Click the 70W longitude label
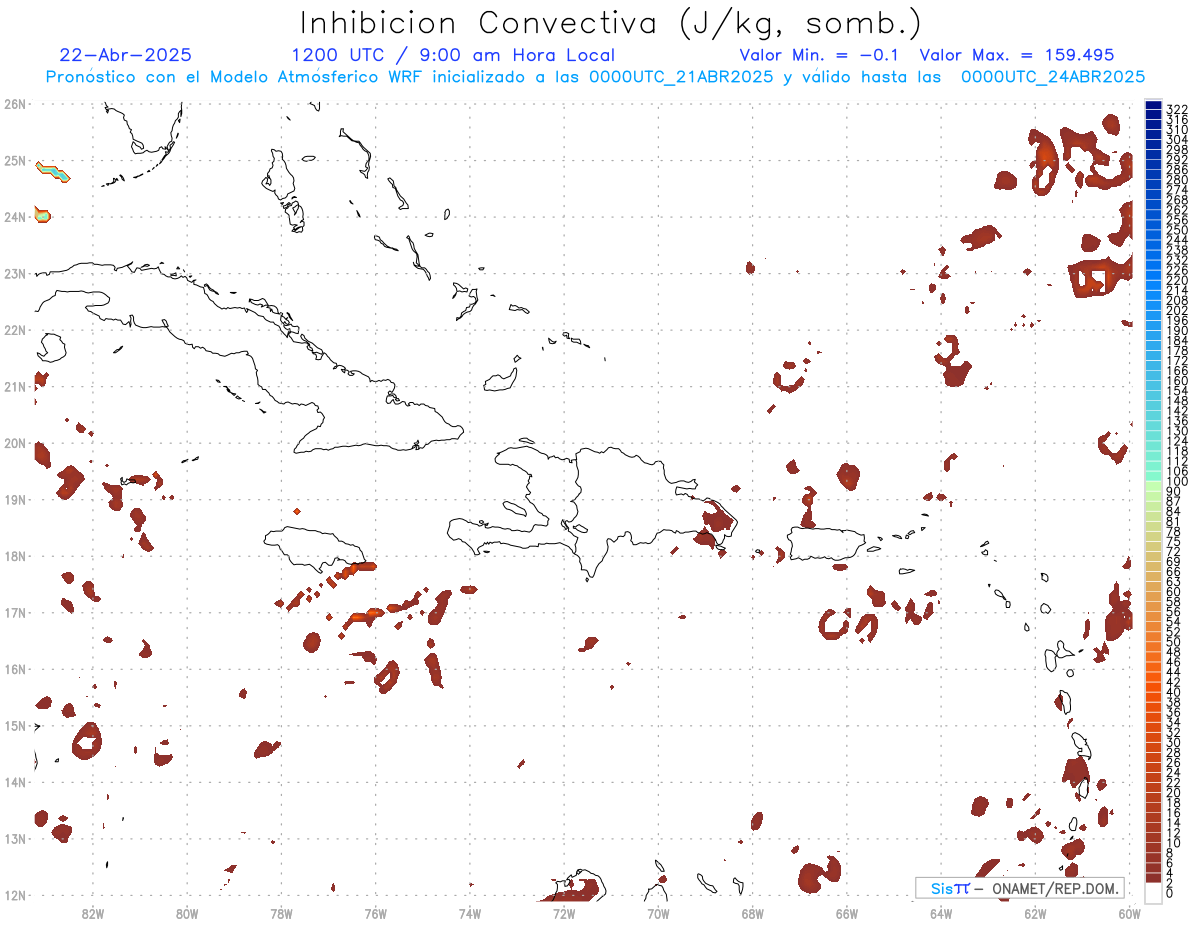The height and width of the screenshot is (927, 1200). click(x=658, y=912)
